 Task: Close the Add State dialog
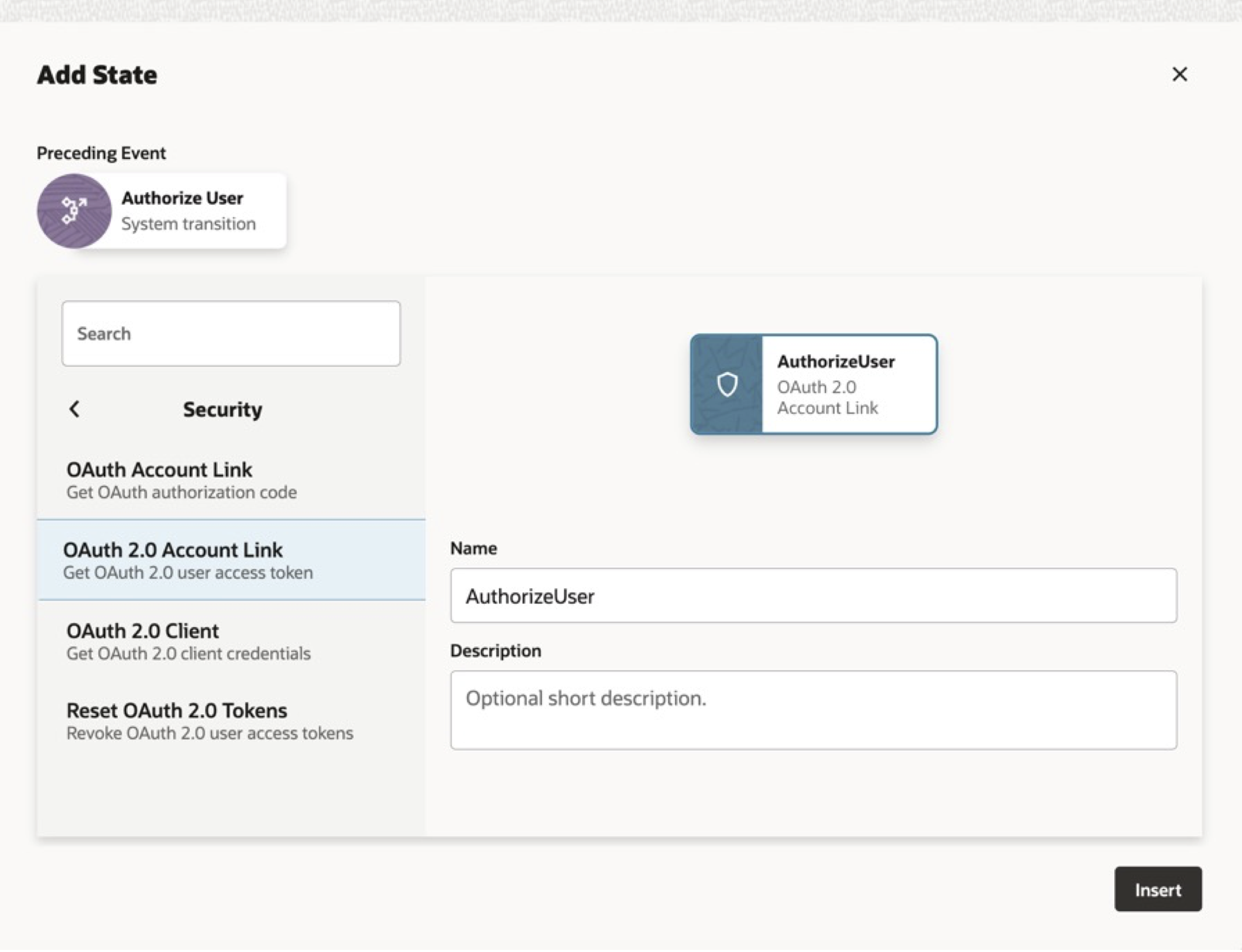point(1179,74)
